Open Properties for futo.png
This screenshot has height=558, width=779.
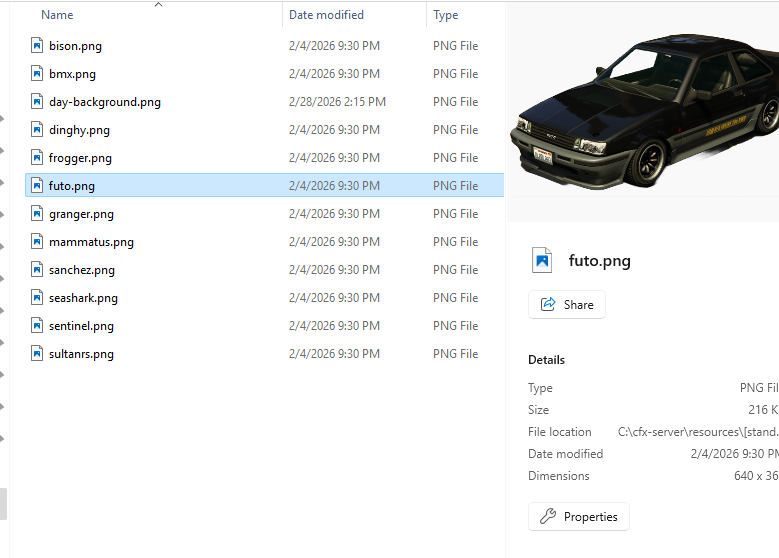pos(579,517)
